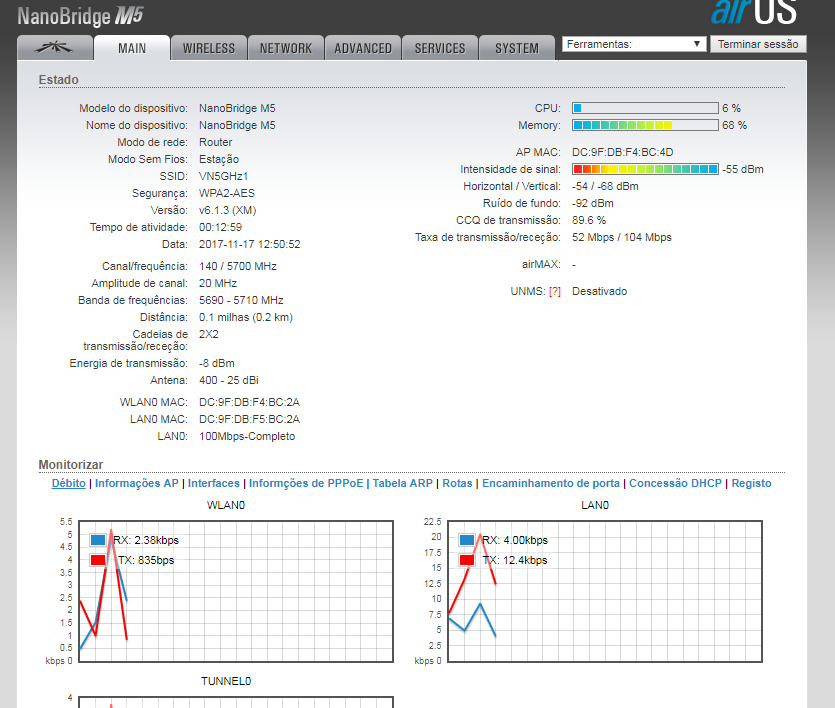Select the 100Mbps-Completo LAN0 status

coord(247,437)
